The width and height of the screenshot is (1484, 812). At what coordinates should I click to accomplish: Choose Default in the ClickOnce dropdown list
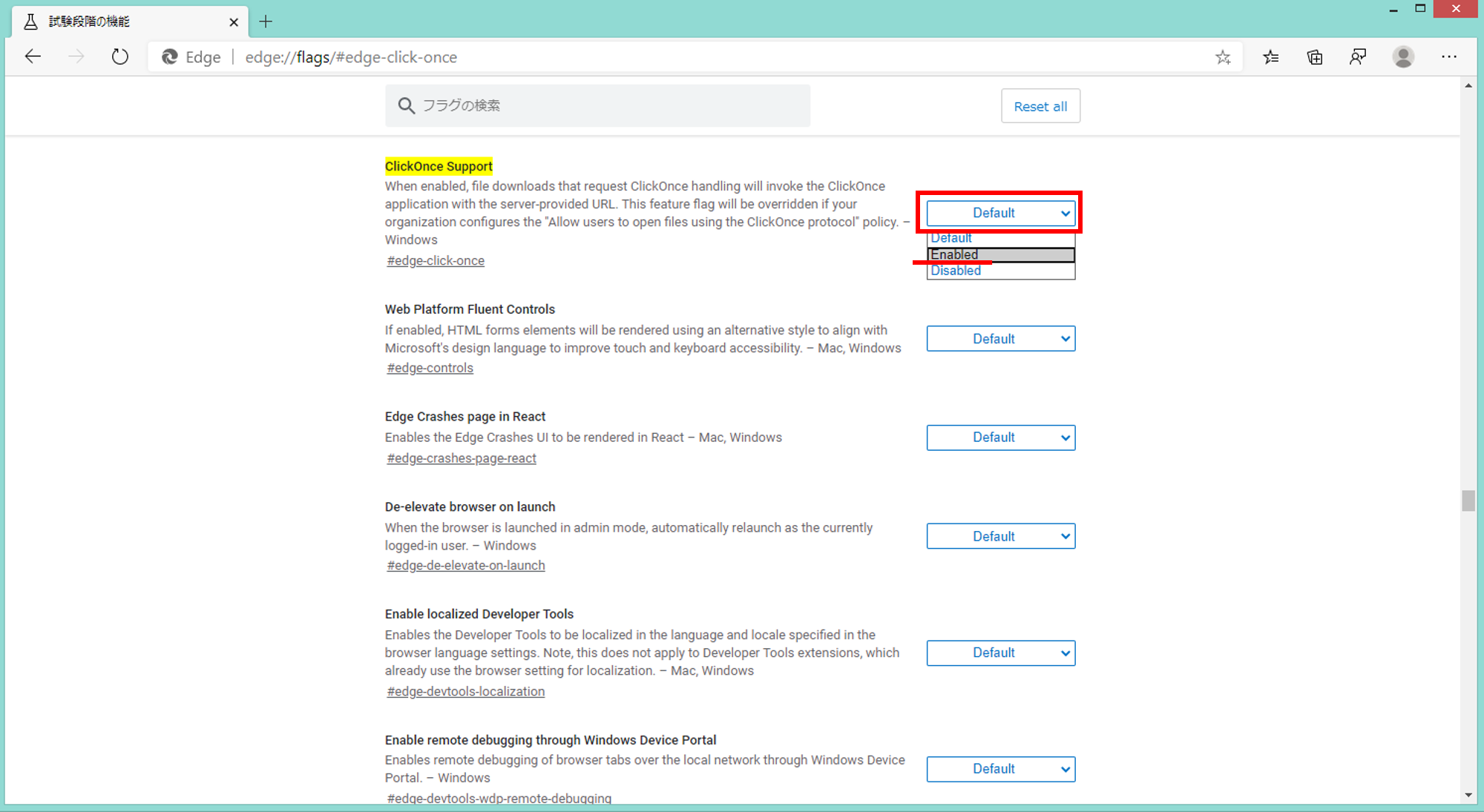[1000, 239]
